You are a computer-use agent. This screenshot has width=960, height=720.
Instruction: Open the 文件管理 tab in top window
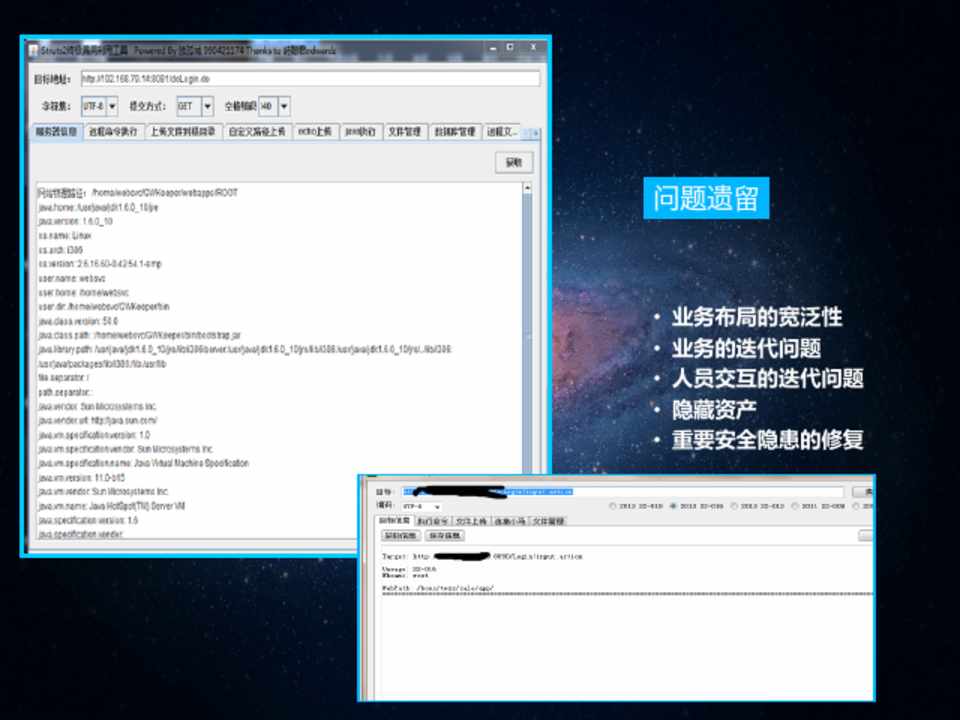[404, 132]
